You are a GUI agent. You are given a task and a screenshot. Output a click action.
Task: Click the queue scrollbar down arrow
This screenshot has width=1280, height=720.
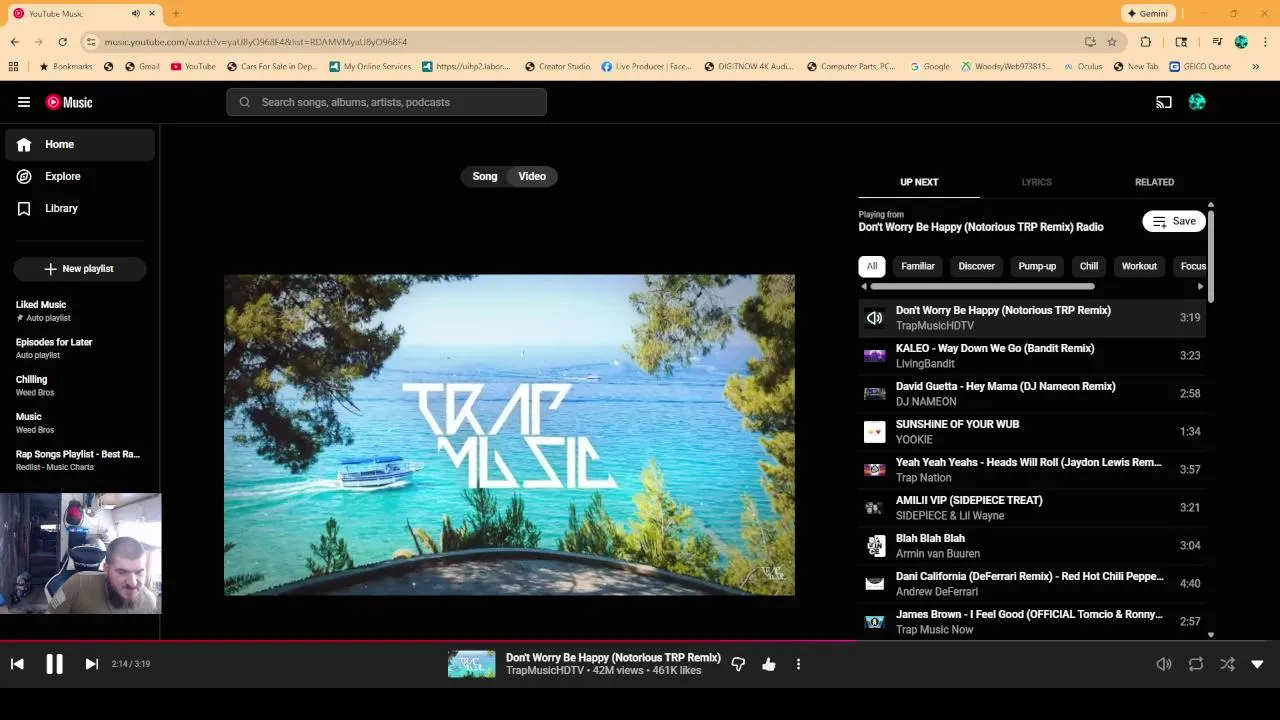(x=1210, y=634)
